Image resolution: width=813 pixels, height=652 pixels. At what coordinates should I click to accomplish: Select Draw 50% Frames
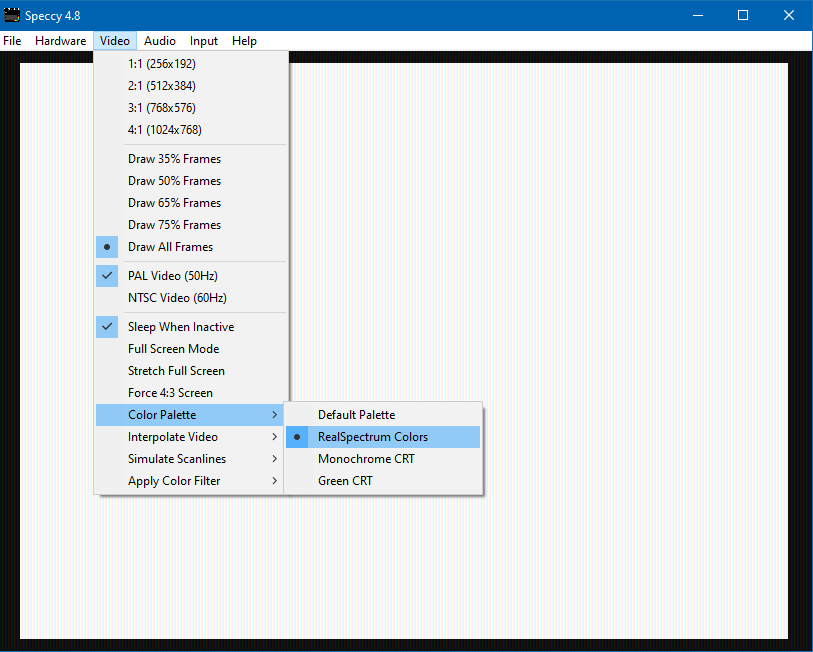tap(191, 181)
